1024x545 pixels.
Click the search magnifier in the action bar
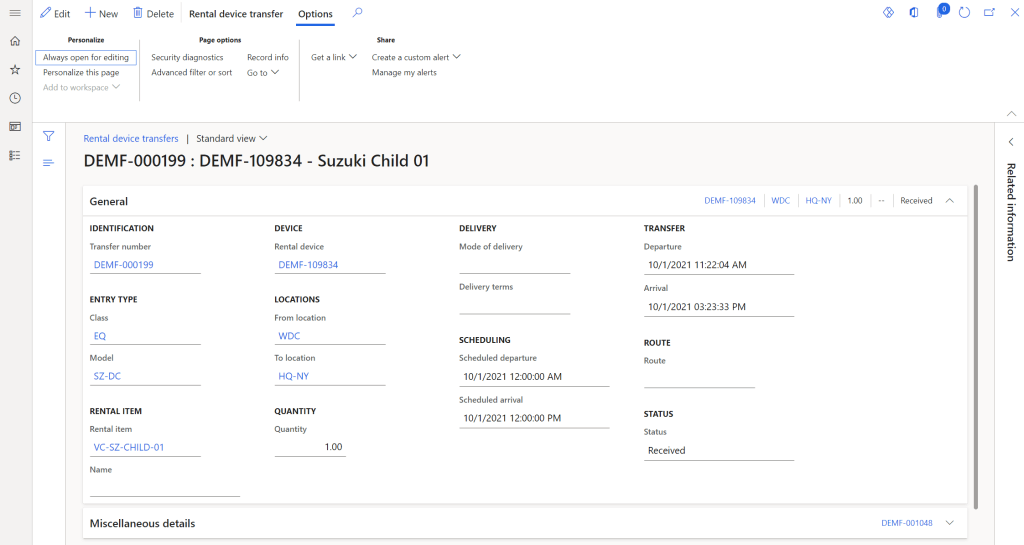[358, 13]
